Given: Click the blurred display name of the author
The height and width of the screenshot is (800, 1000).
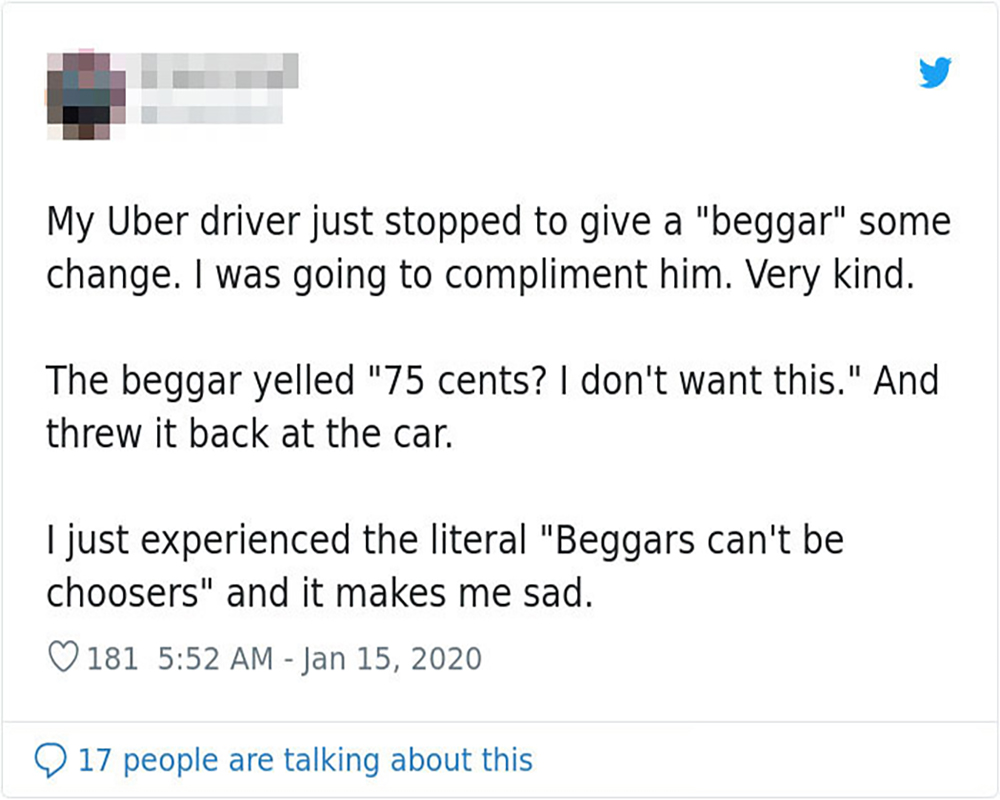Looking at the screenshot, I should pos(220,70).
